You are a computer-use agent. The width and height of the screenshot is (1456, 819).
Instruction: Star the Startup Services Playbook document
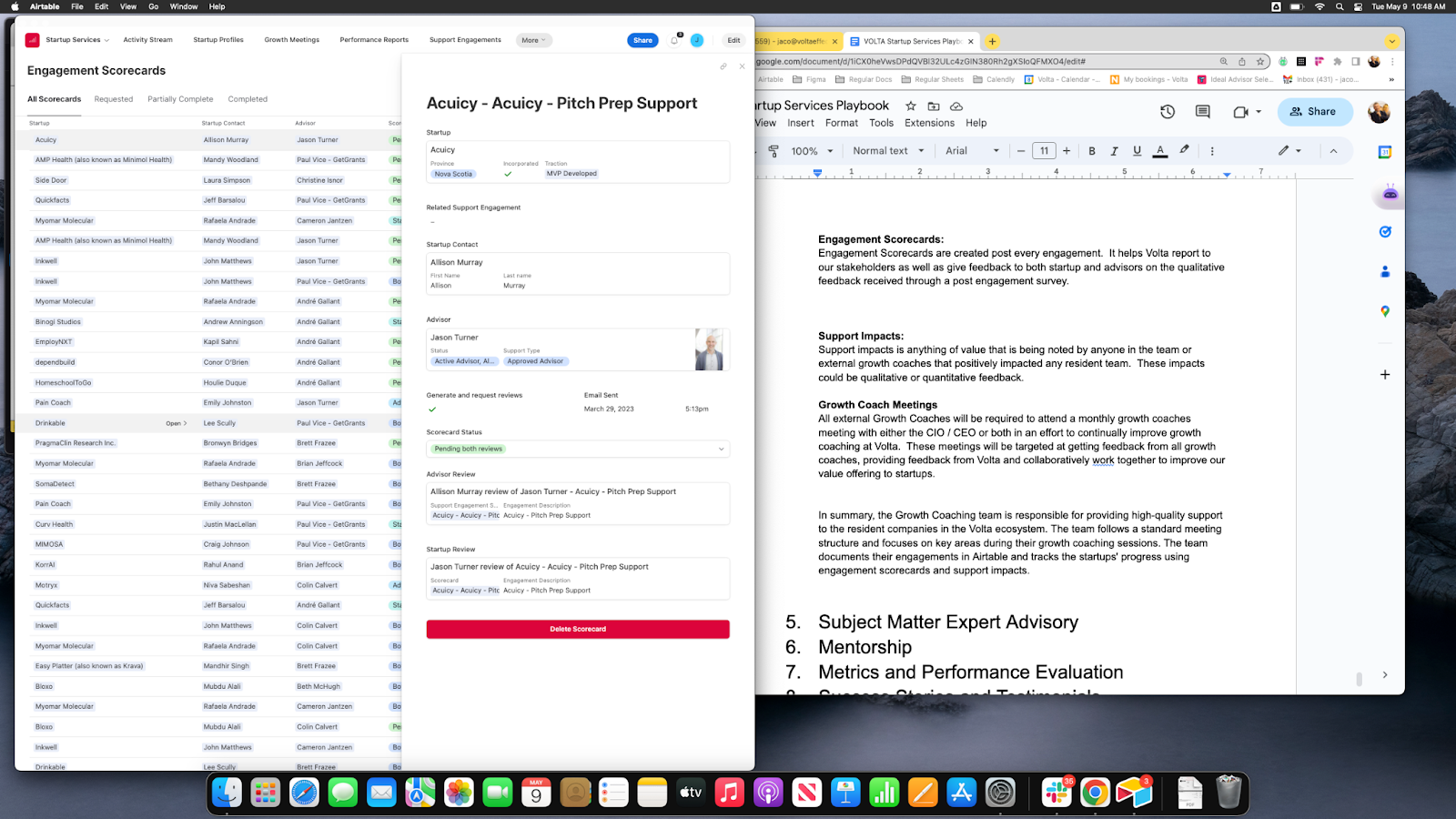coord(910,106)
